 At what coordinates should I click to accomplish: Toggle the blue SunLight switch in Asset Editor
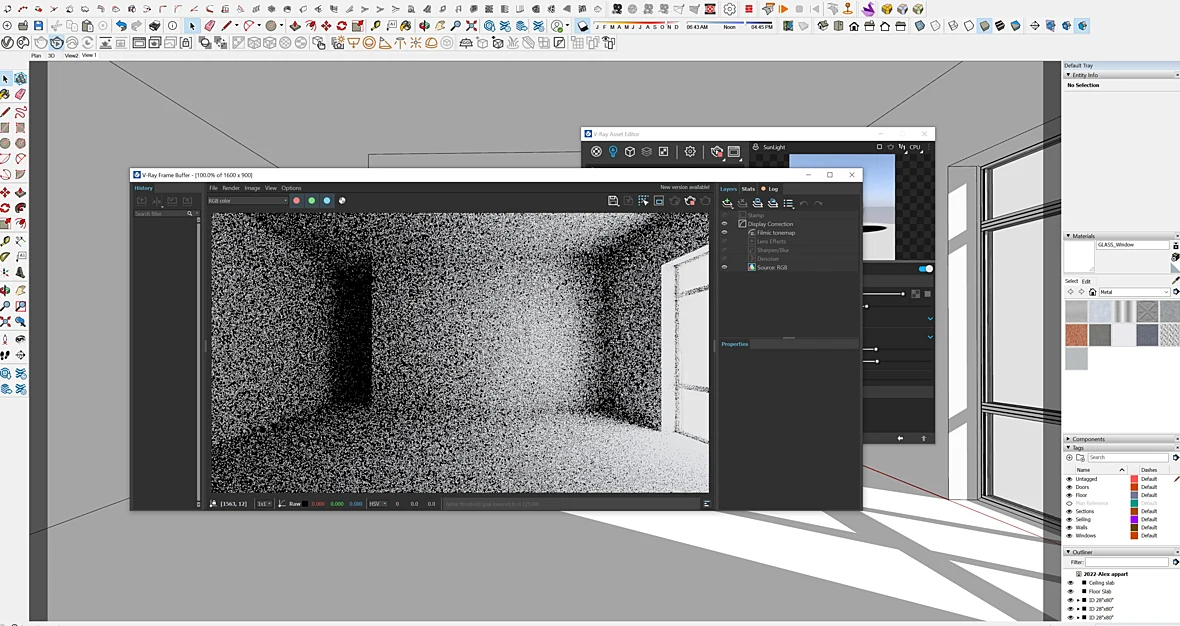click(x=926, y=269)
